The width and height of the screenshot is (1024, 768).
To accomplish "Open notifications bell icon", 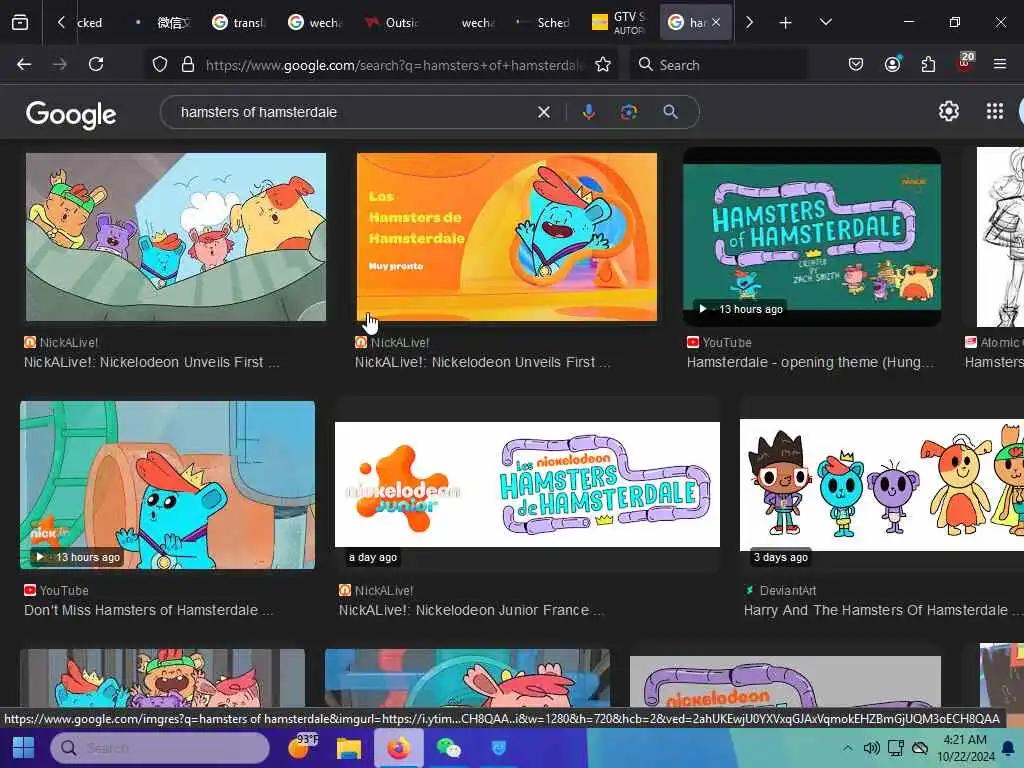I will 1008,748.
